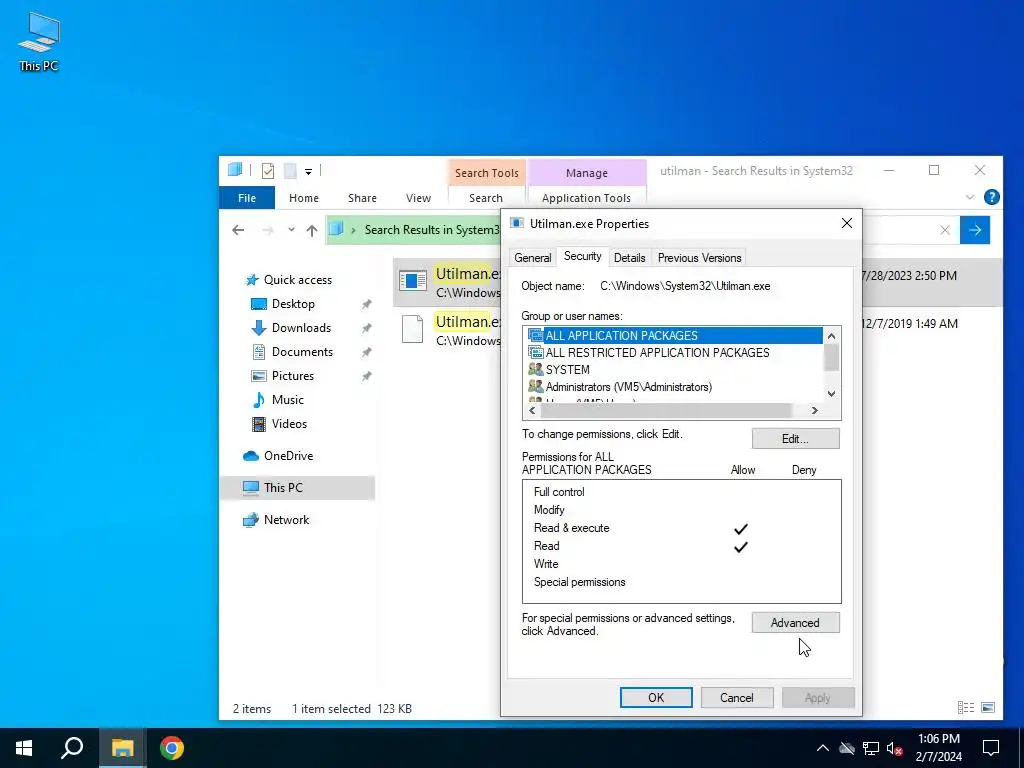Click Cancel in Properties dialog
Screen dimensions: 1024x768
point(737,697)
